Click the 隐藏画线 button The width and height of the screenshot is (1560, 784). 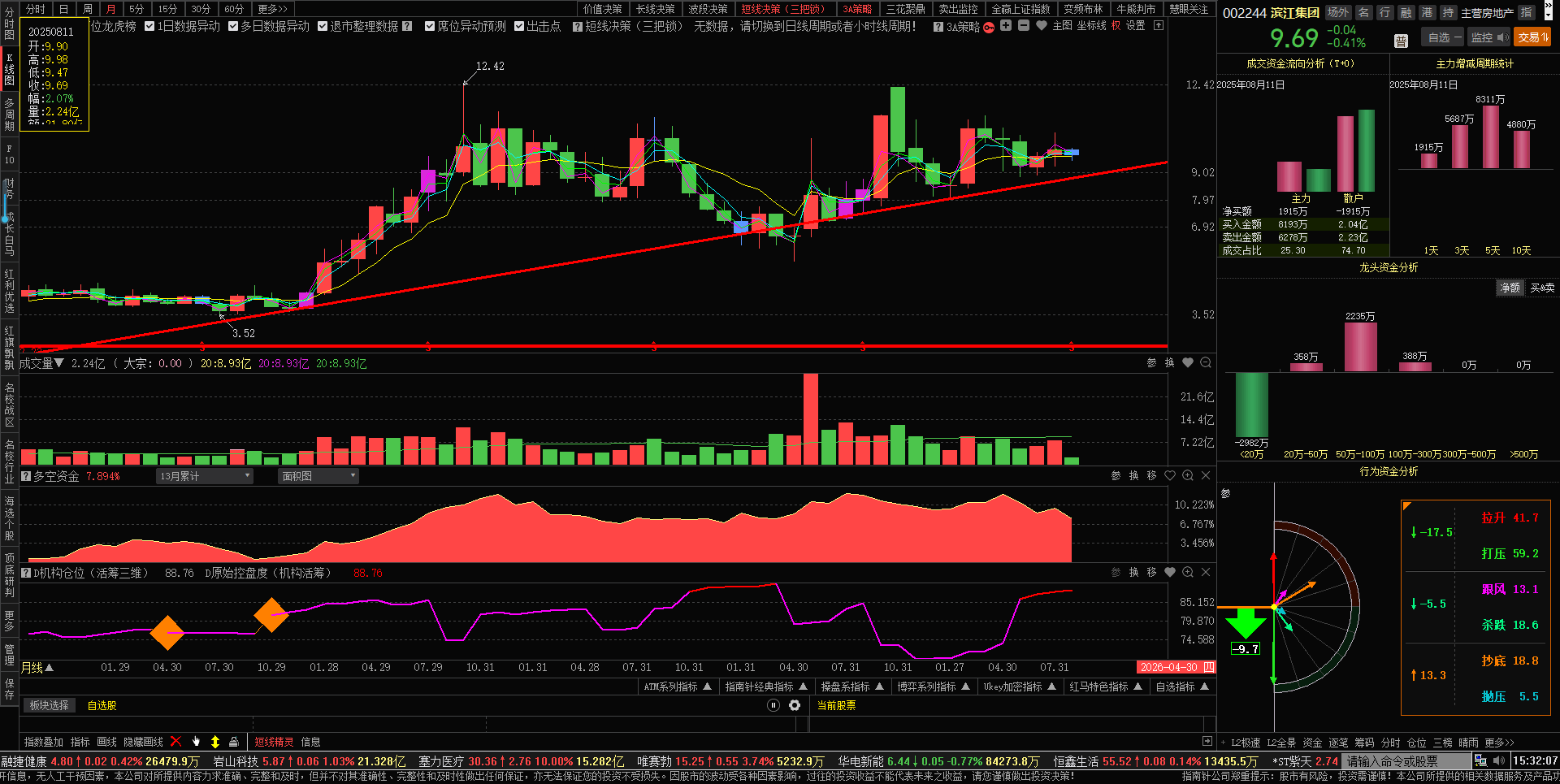(143, 742)
